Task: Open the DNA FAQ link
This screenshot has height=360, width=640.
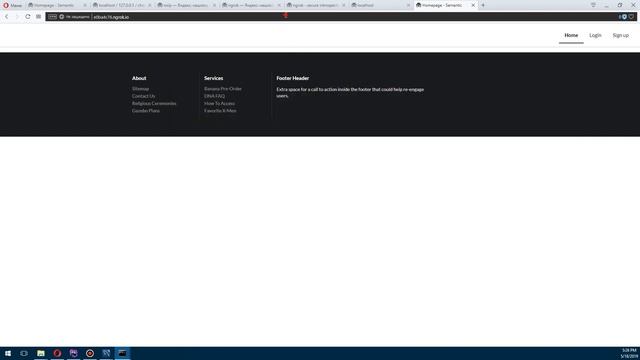Action: 214,96
